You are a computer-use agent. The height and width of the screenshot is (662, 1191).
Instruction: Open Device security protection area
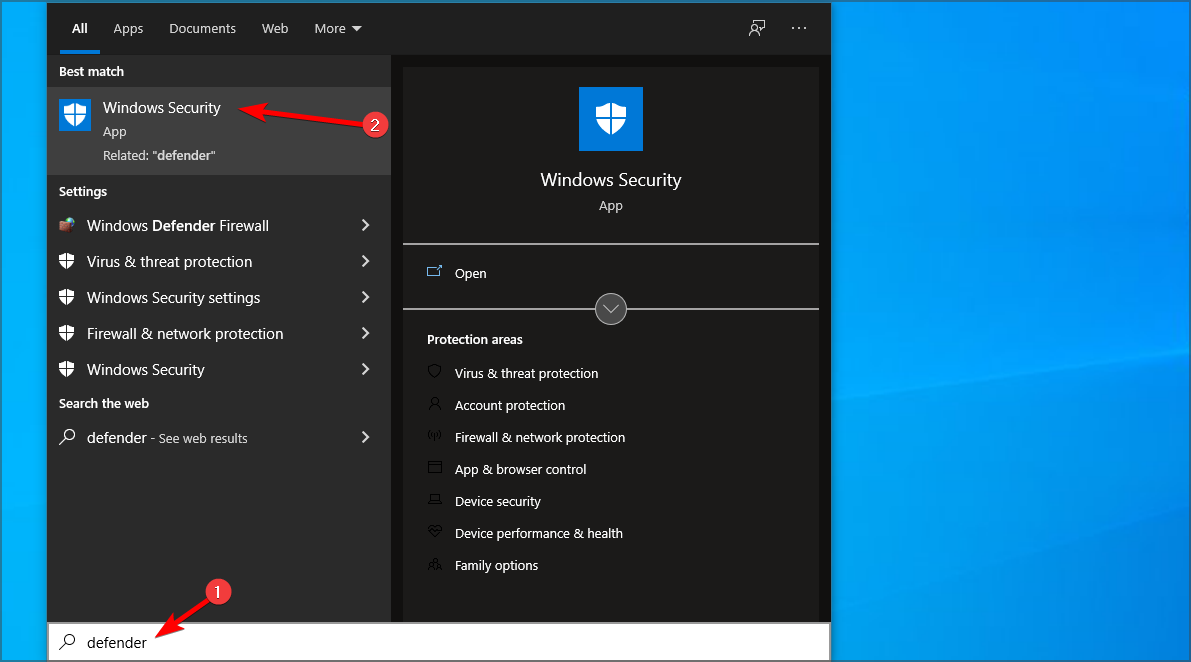[x=498, y=501]
